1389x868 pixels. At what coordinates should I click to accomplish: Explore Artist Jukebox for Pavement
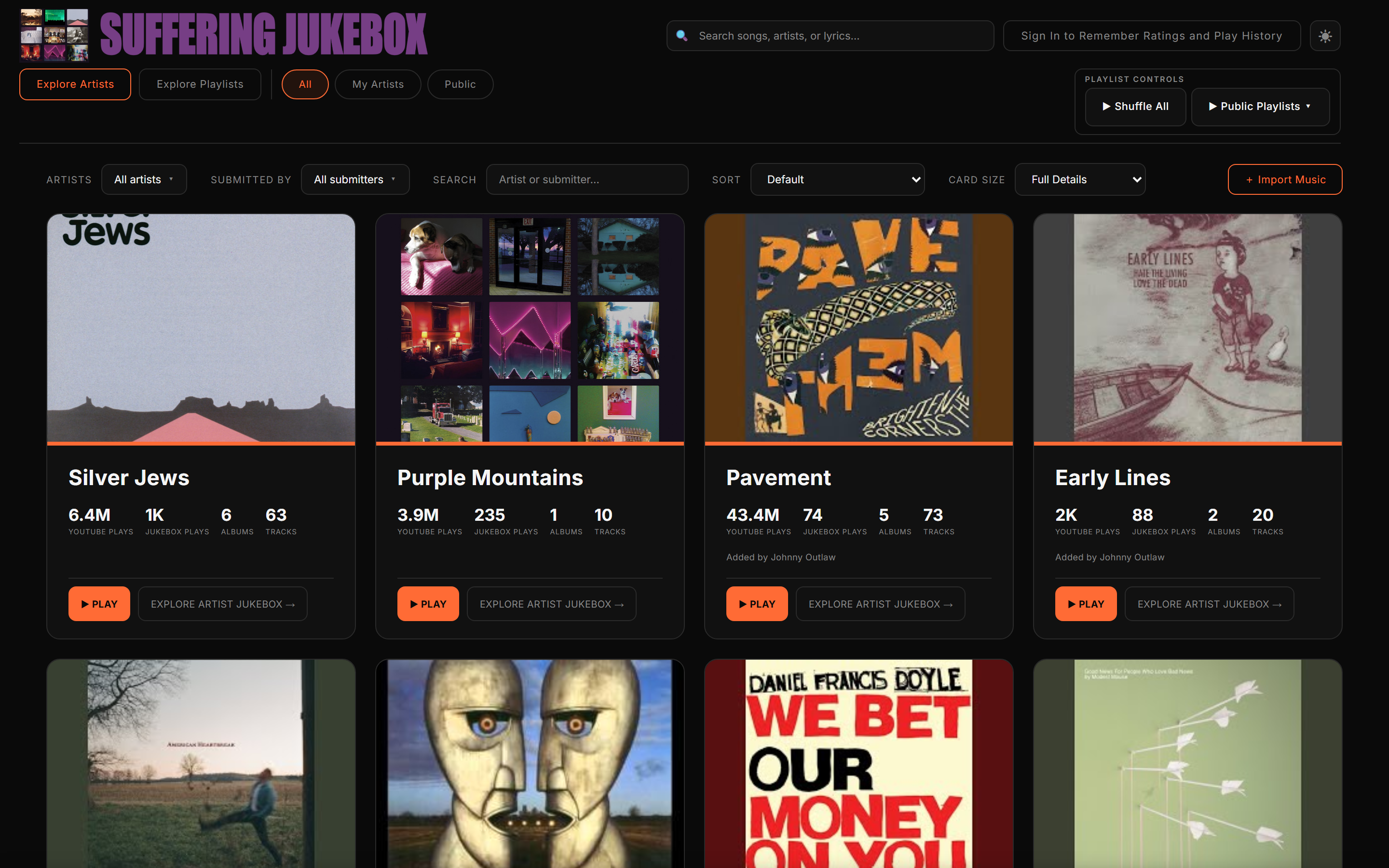click(x=881, y=604)
